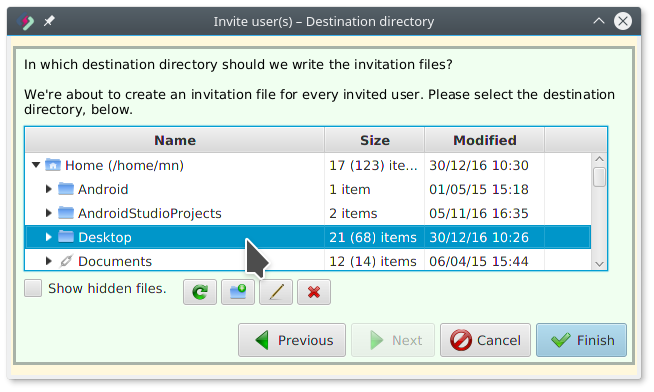Create a new folder with folder-plus icon
Image resolution: width=654 pixels, height=392 pixels.
tap(238, 292)
